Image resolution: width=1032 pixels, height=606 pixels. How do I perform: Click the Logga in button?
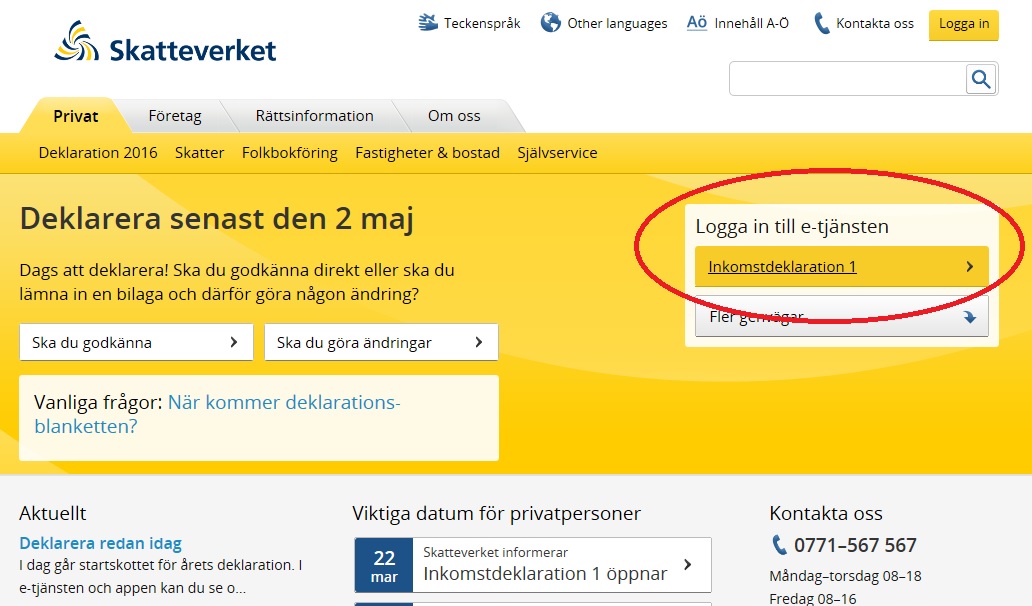(964, 25)
